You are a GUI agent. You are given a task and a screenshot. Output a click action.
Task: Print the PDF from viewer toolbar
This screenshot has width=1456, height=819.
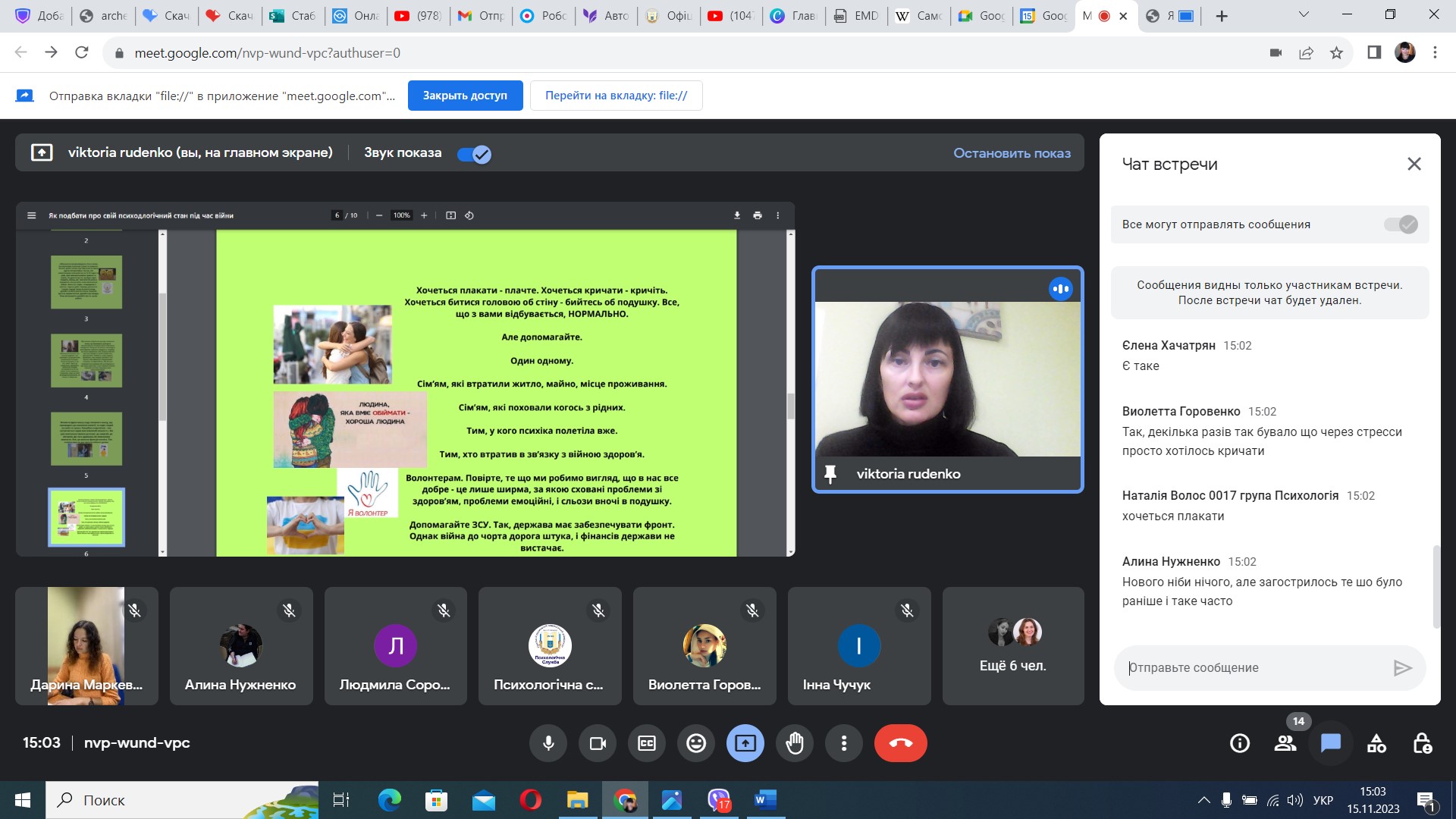point(757,215)
